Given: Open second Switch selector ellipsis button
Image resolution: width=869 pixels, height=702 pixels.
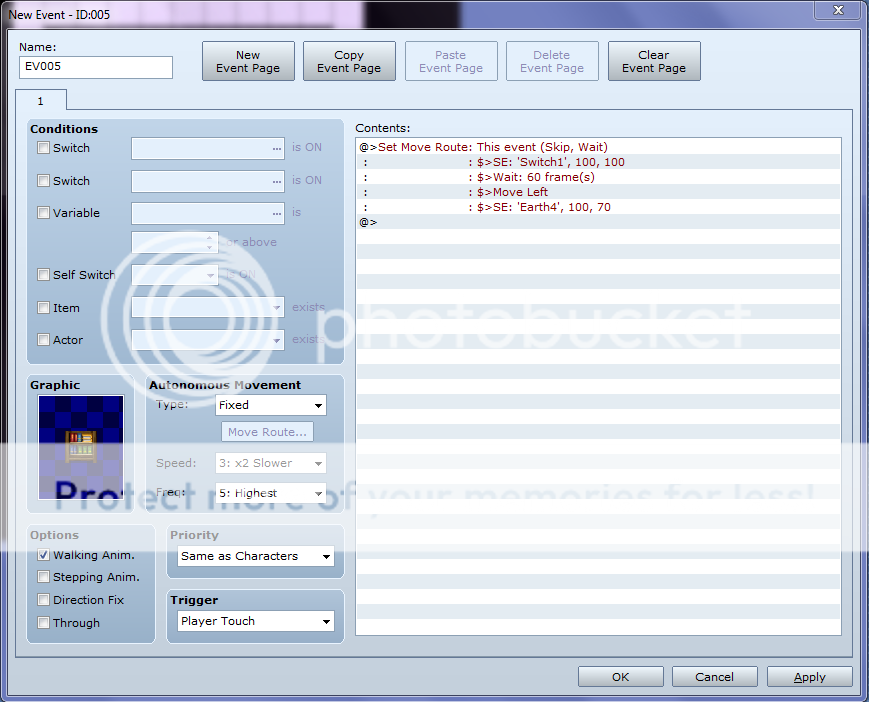Looking at the screenshot, I should click(277, 181).
